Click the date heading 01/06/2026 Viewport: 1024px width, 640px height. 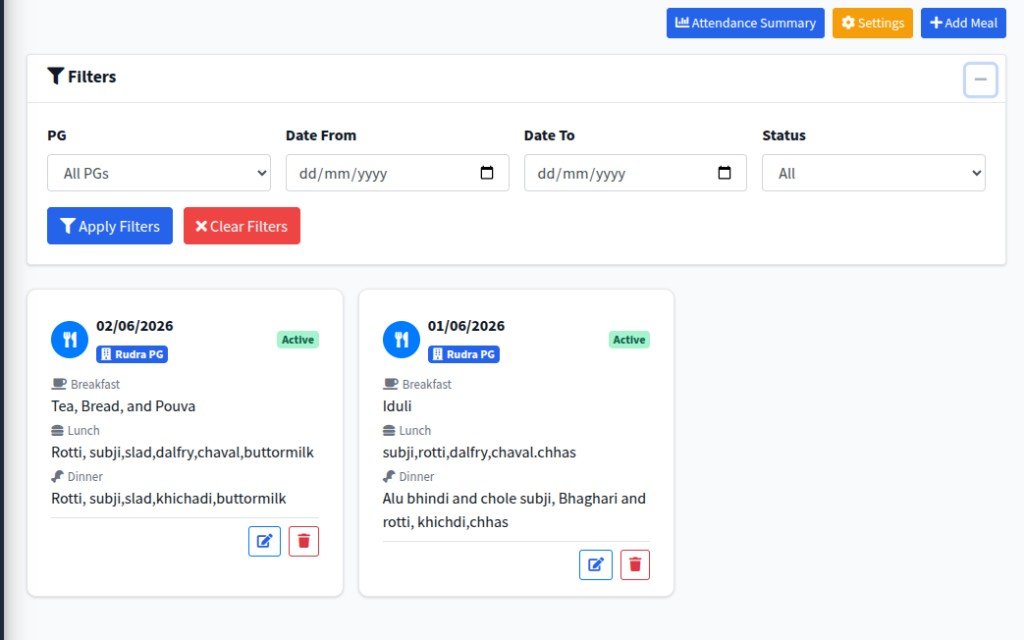tap(466, 326)
